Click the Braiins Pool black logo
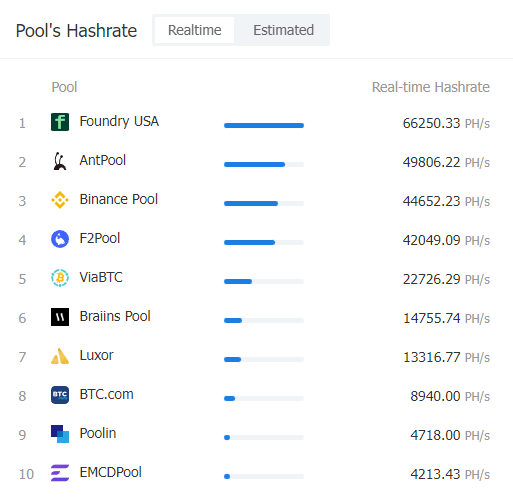Image resolution: width=513 pixels, height=497 pixels. pyautogui.click(x=60, y=317)
